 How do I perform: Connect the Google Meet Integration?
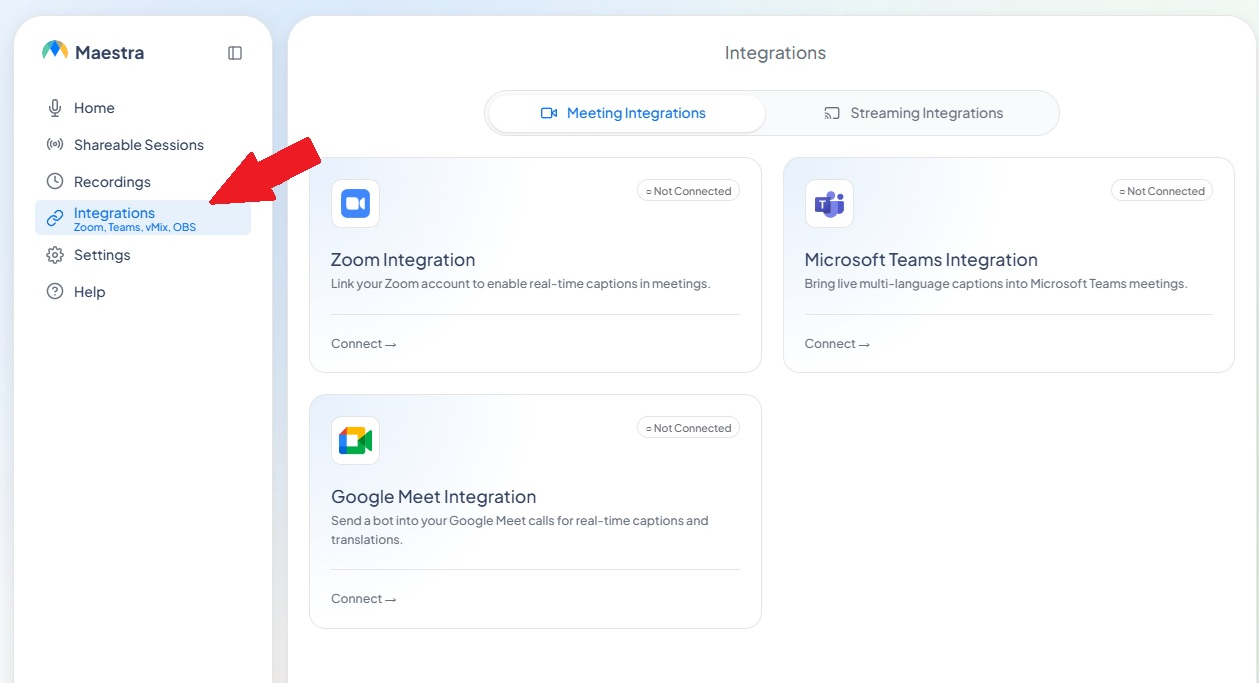click(x=364, y=599)
